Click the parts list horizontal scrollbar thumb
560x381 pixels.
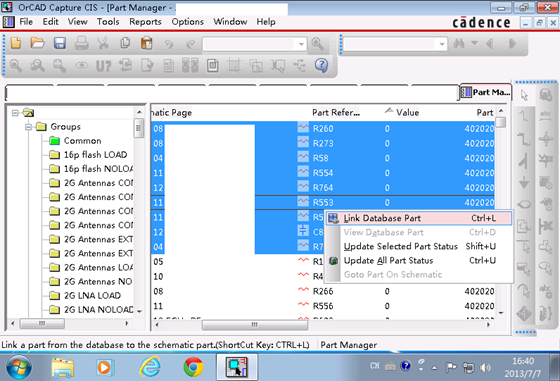click(255, 325)
